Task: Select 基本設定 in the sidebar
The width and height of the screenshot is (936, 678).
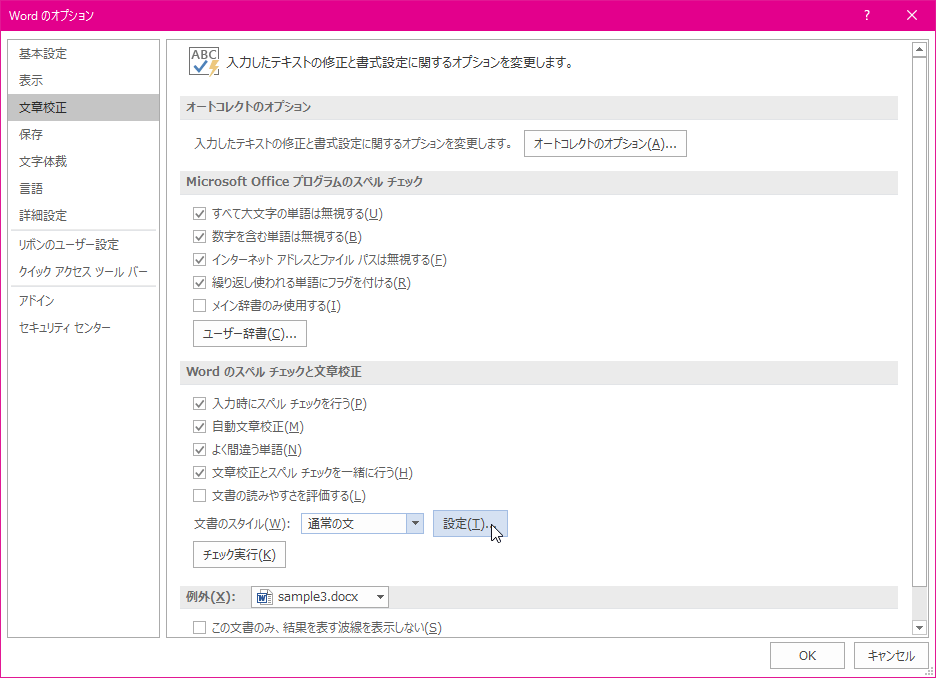Action: (84, 54)
